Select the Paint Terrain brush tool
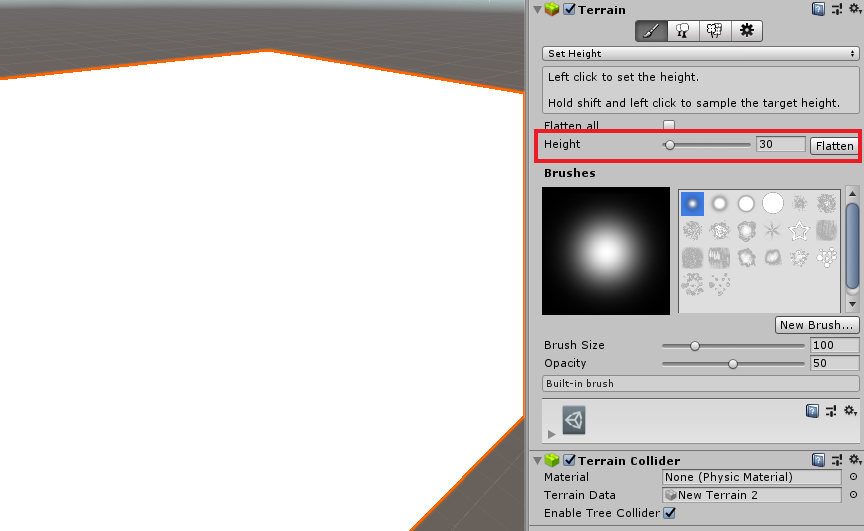This screenshot has height=531, width=864. 651,31
